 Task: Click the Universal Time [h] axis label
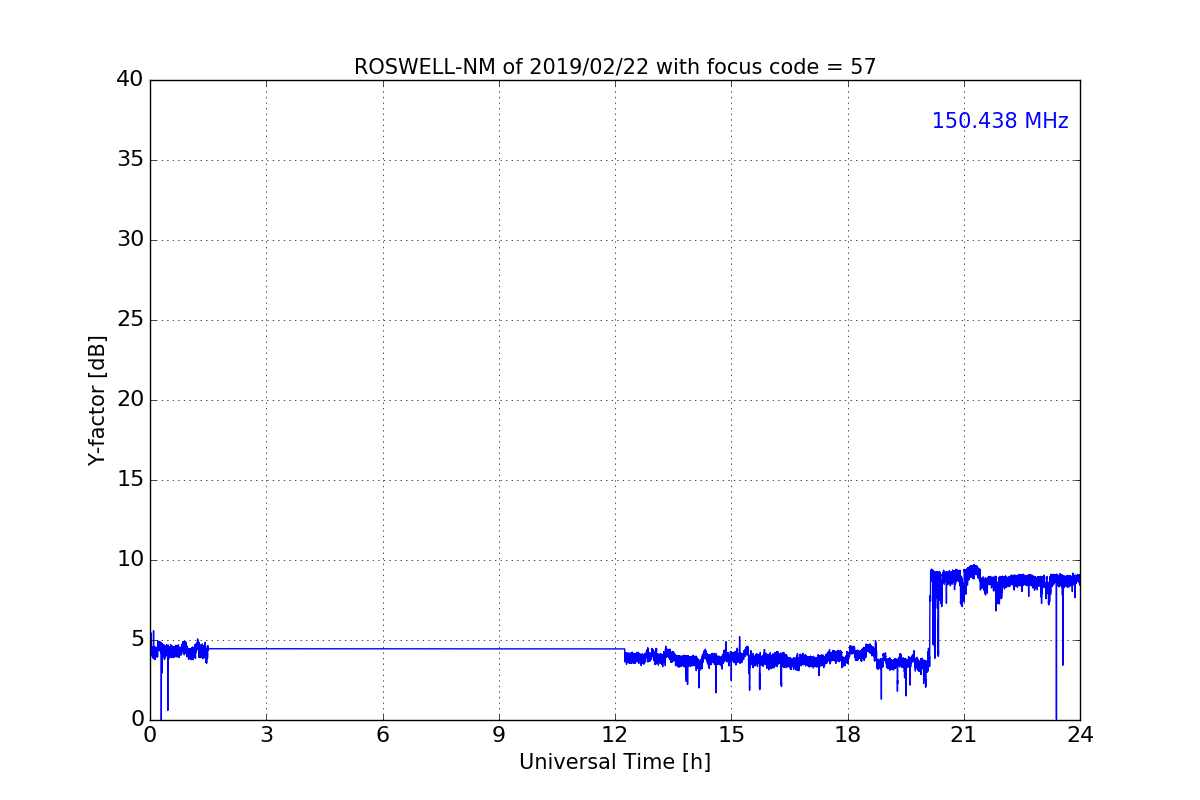(615, 762)
